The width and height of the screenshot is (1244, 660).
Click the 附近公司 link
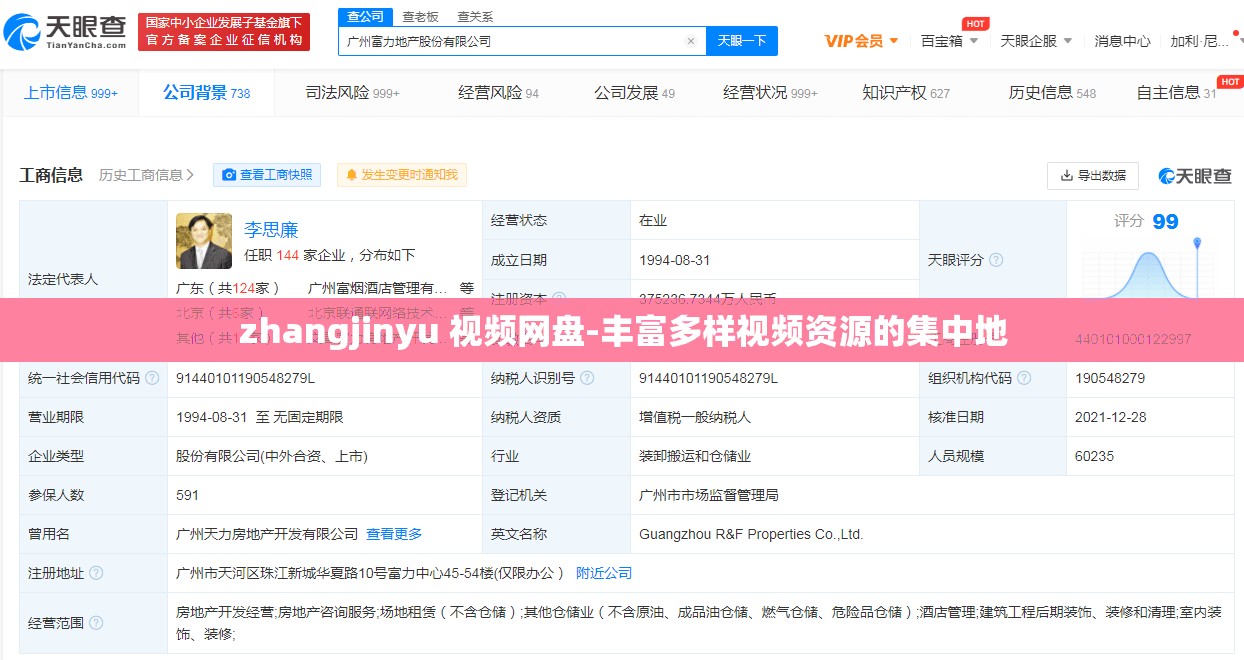[604, 573]
